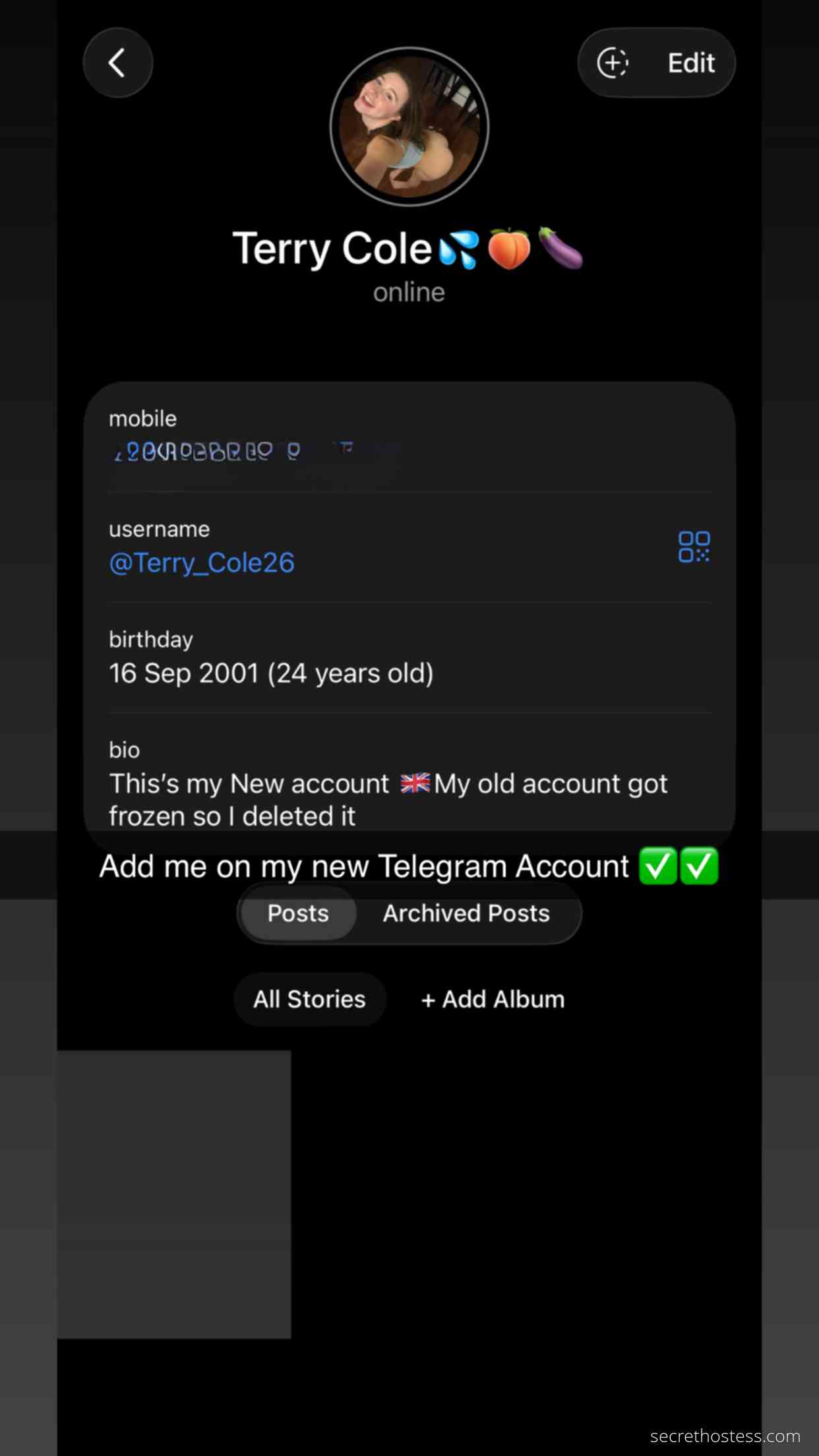Open the QR code icon beside username
819x1456 pixels.
coord(694,547)
